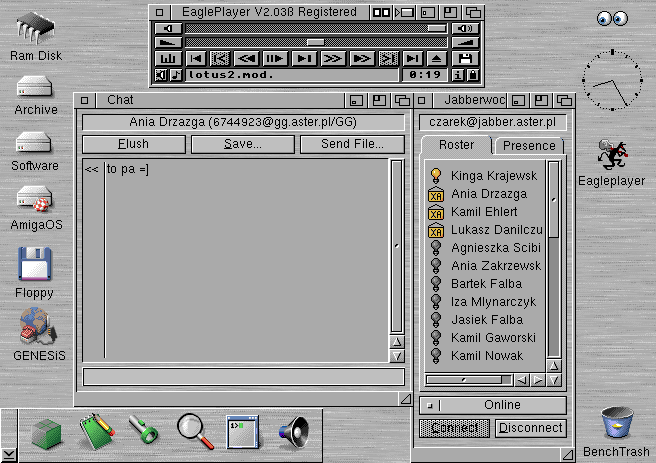Click the chat message input field

(x=243, y=377)
